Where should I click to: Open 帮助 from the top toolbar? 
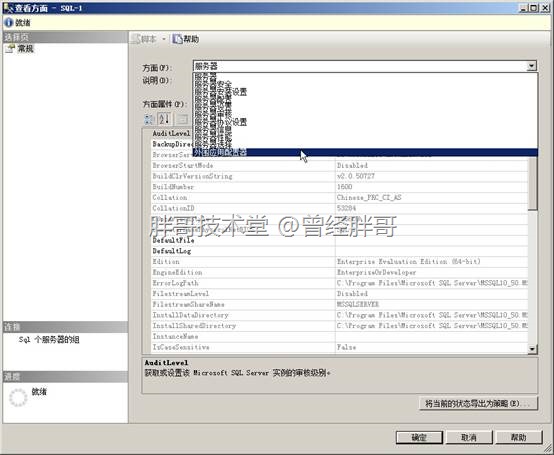(186, 39)
